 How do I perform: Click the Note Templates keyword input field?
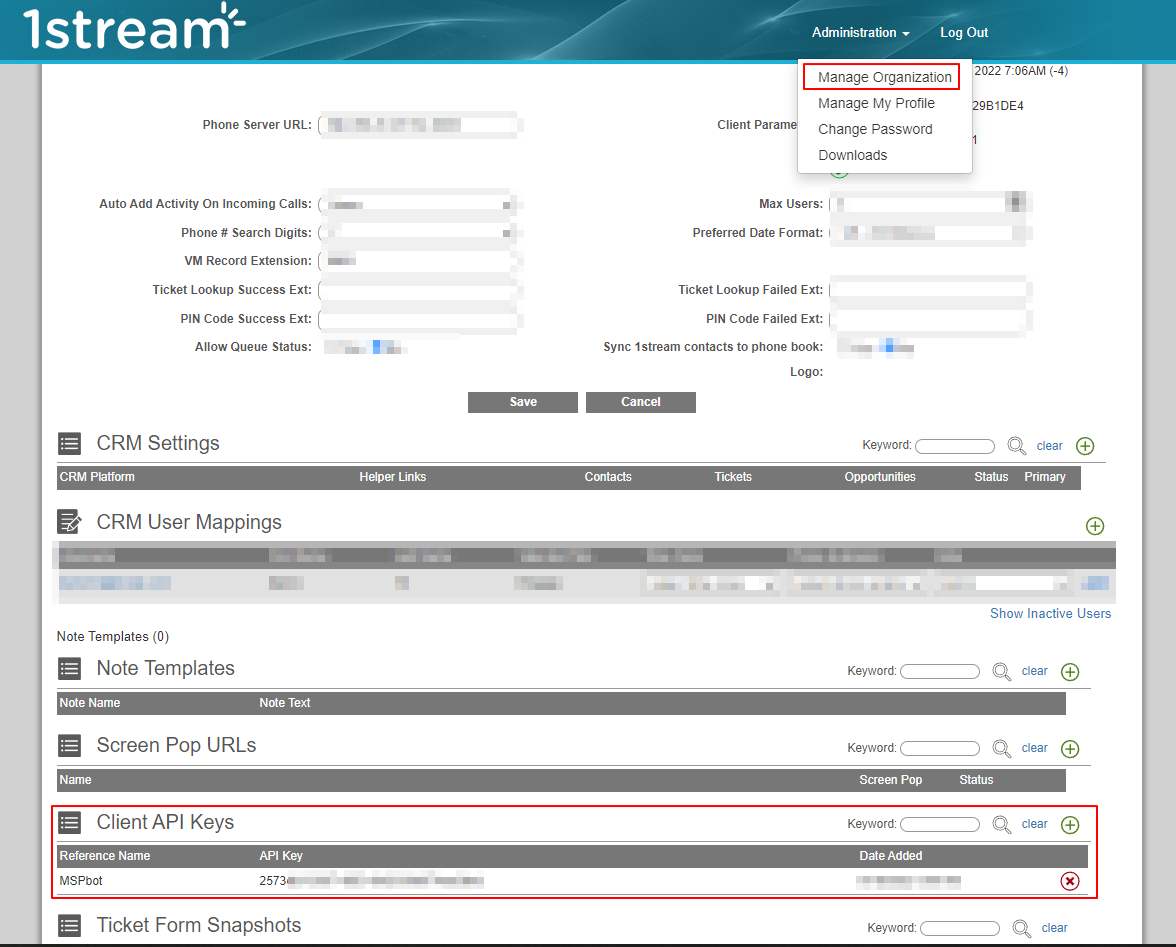click(x=940, y=671)
